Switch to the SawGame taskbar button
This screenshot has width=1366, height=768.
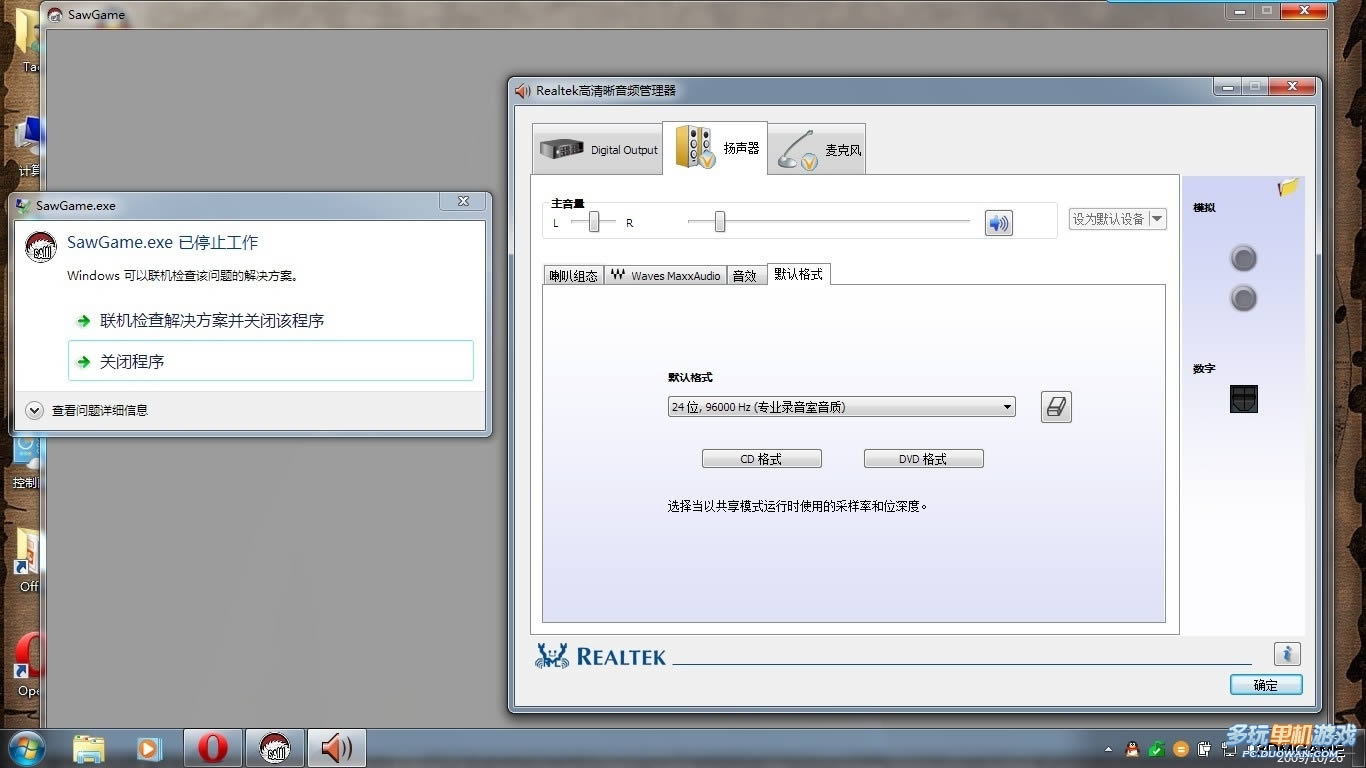pos(275,748)
